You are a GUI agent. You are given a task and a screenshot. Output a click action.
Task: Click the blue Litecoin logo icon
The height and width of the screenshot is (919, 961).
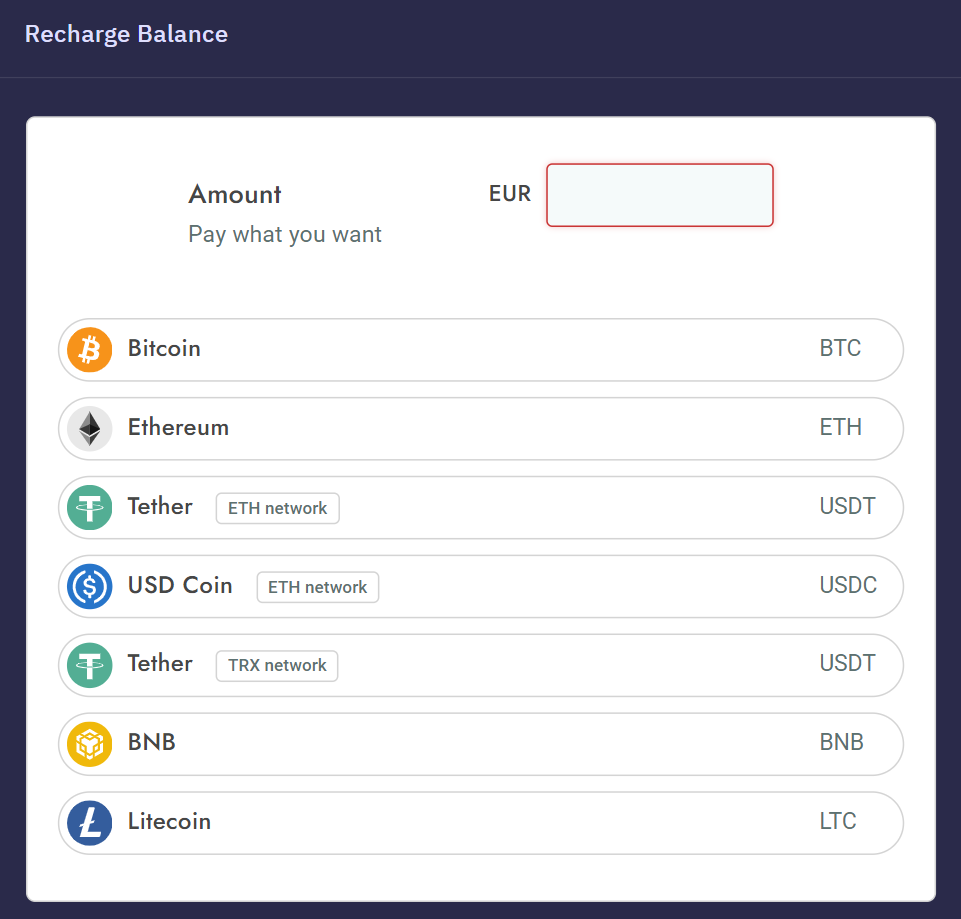(89, 823)
